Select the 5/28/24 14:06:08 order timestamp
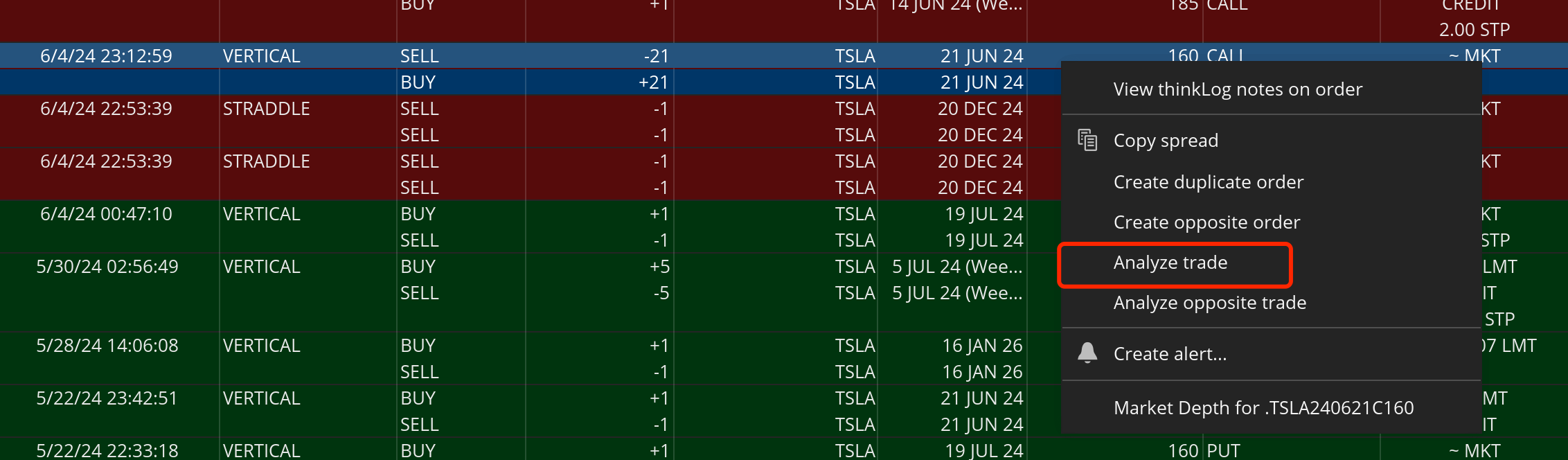Screen dimensions: 1568x460 (107, 346)
